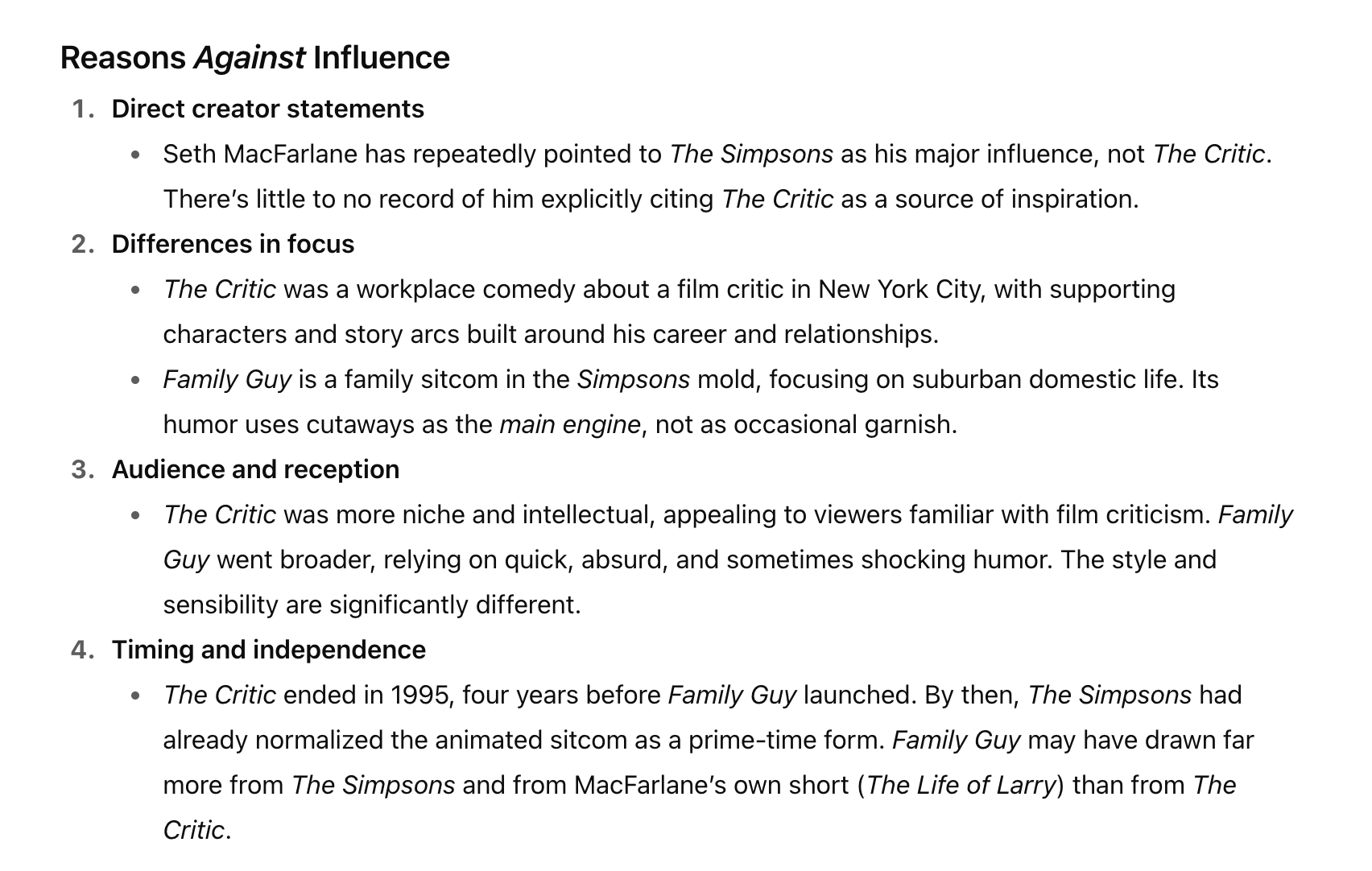Click the list number '4.'

pyautogui.click(x=84, y=650)
